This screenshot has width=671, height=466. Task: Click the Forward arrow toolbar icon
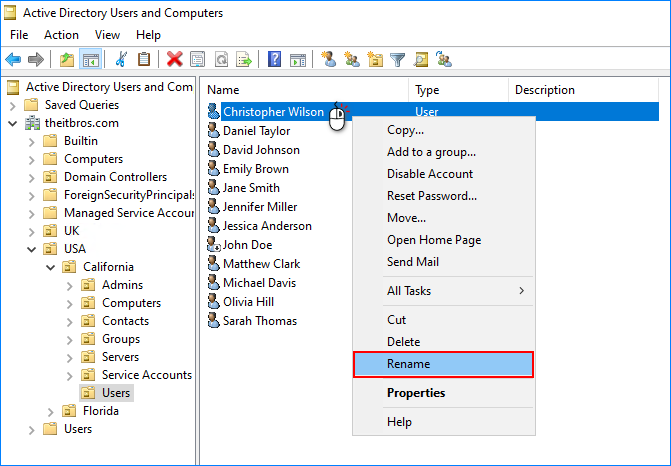coord(36,59)
